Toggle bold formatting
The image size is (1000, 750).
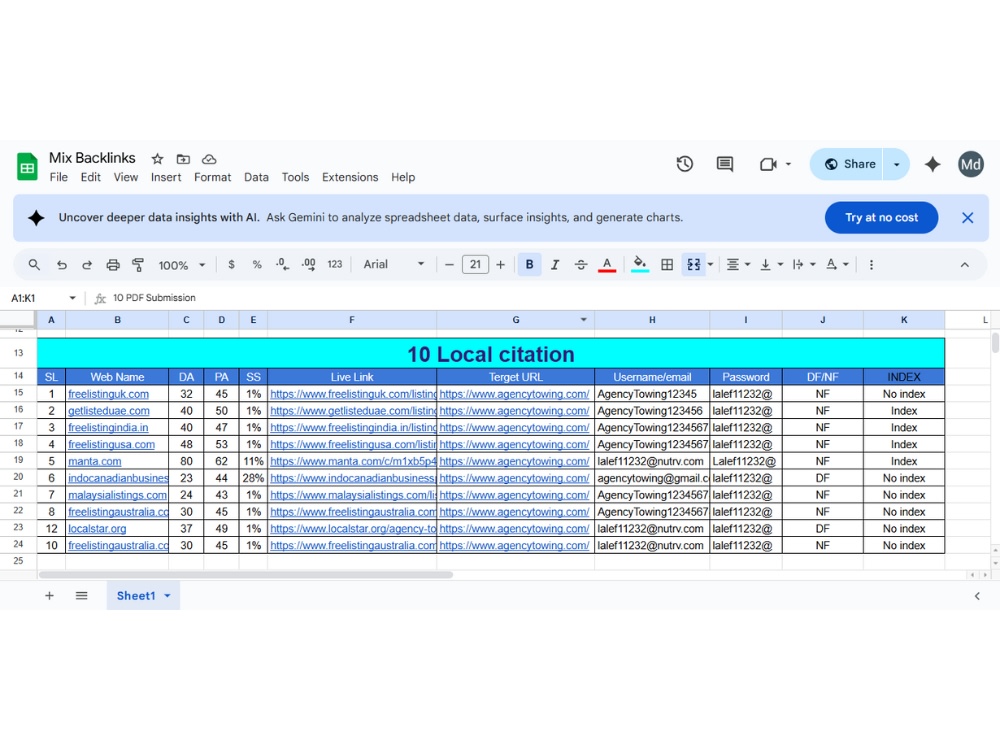click(x=529, y=265)
